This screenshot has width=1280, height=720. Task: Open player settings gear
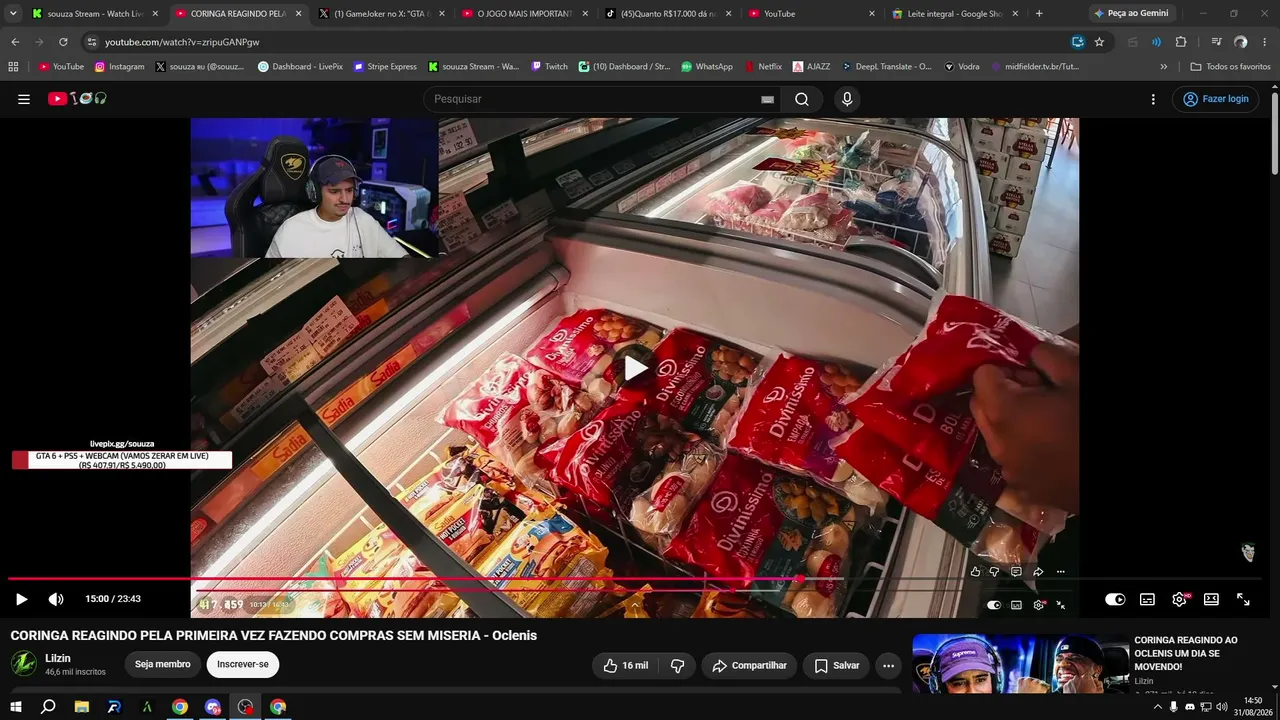[1180, 599]
